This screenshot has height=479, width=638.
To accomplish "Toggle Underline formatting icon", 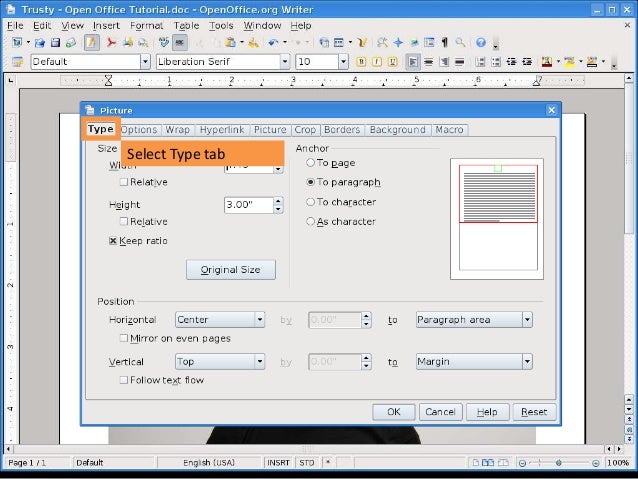I will point(391,62).
